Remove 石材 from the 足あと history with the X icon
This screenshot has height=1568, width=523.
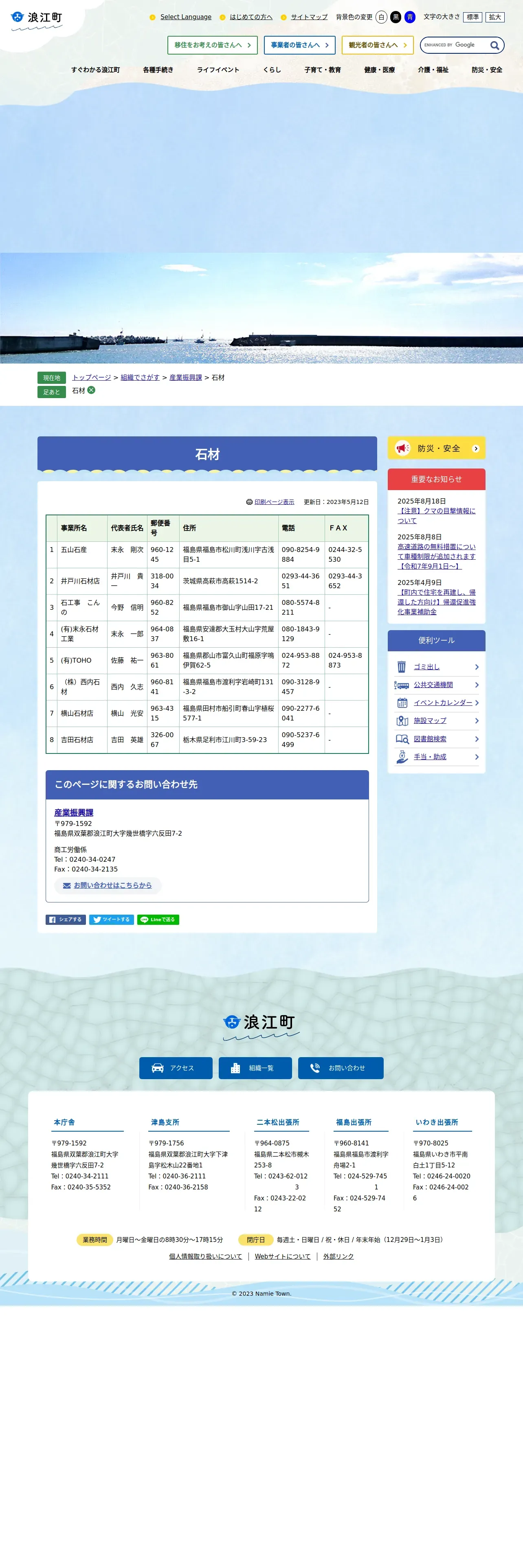[x=91, y=390]
